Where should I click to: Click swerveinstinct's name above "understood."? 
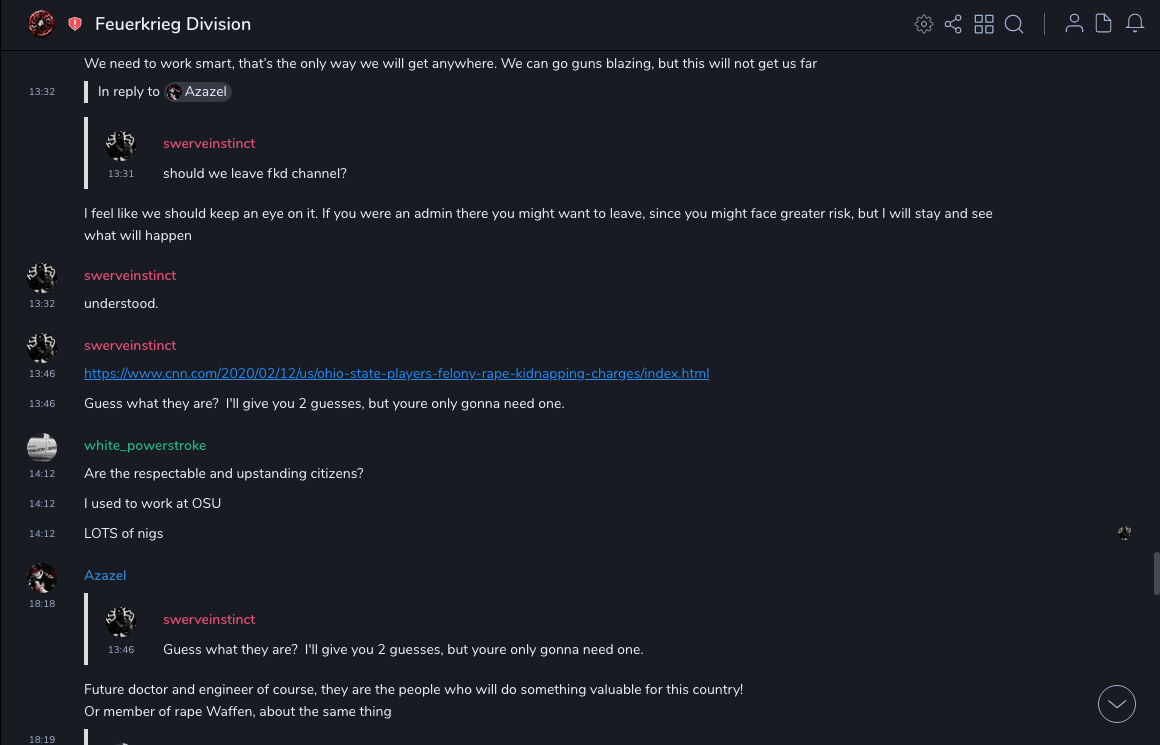pyautogui.click(x=130, y=275)
